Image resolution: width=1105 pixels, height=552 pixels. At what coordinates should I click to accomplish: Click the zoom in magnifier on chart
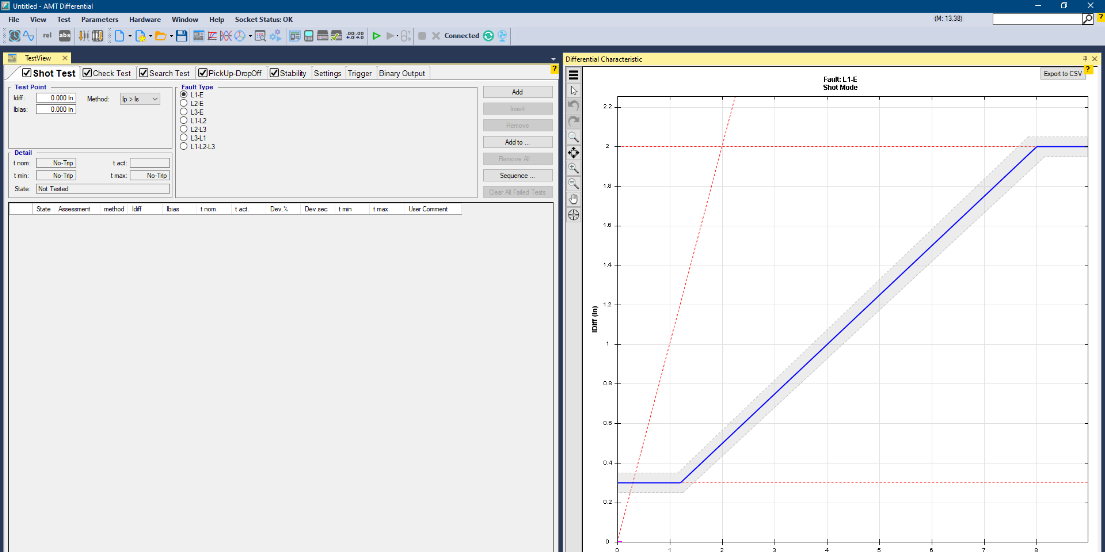(574, 169)
